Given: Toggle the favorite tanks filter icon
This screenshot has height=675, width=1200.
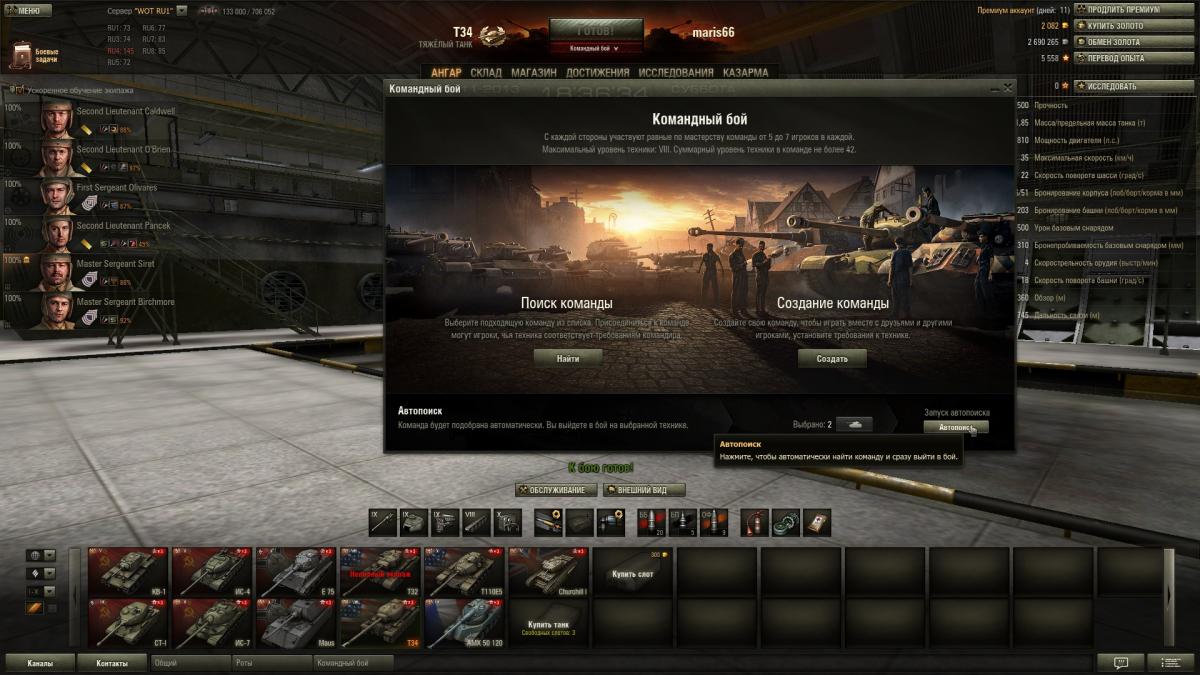Looking at the screenshot, I should point(36,607).
